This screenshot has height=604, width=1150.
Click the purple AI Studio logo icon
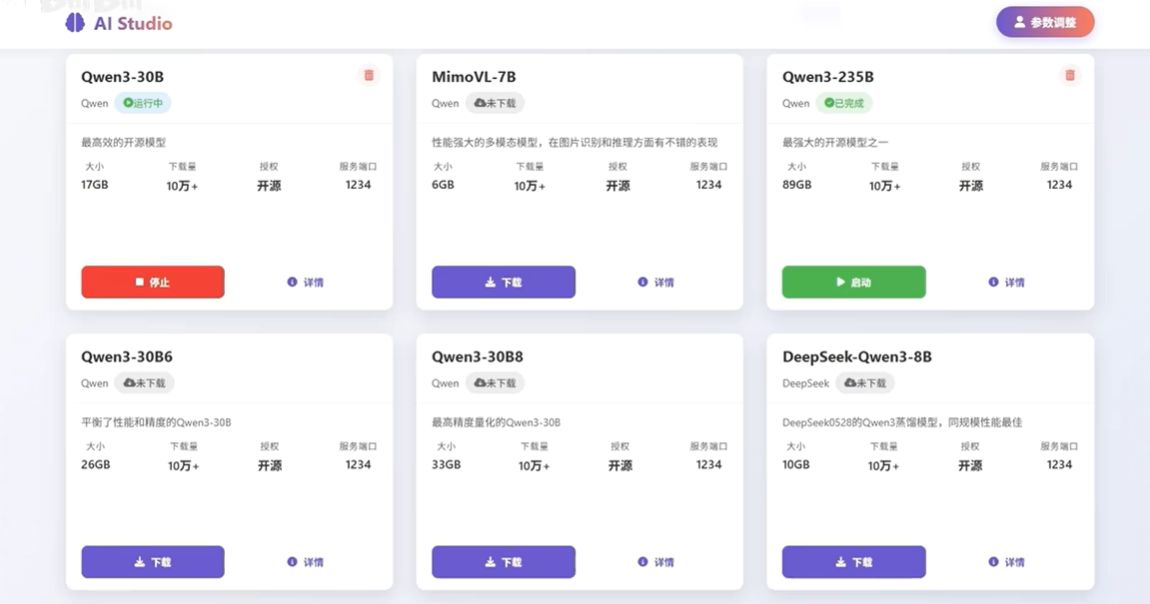tap(76, 22)
